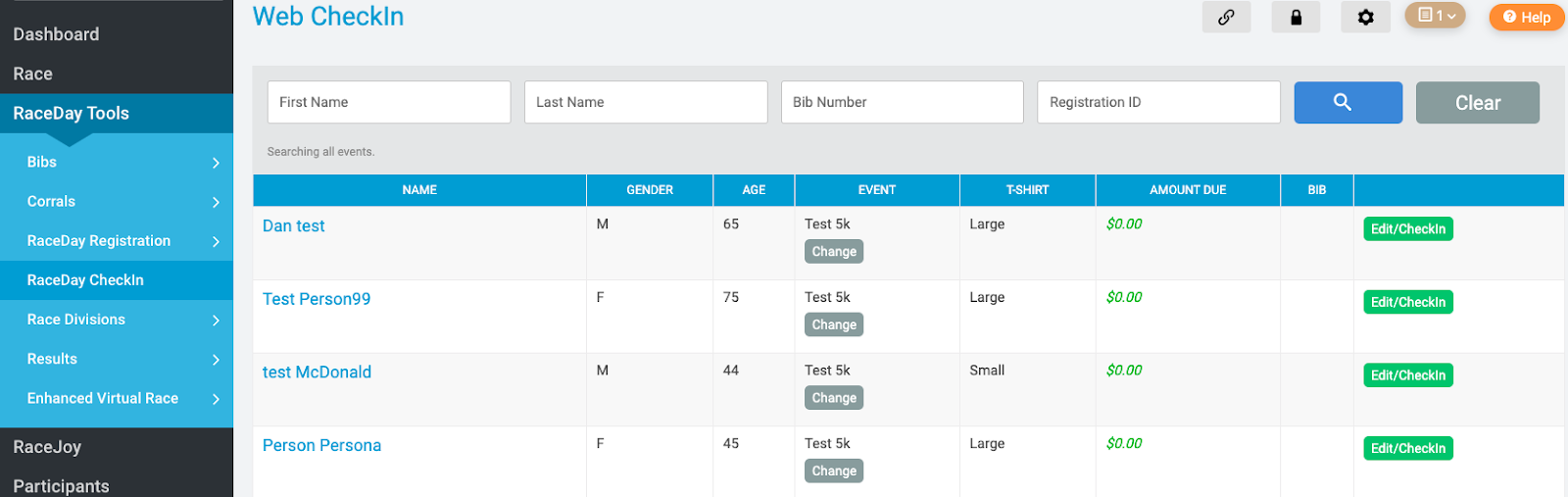Viewport: 1568px width, 497px height.
Task: Click Small t-shirt for test McDonald
Action: [x=987, y=371]
